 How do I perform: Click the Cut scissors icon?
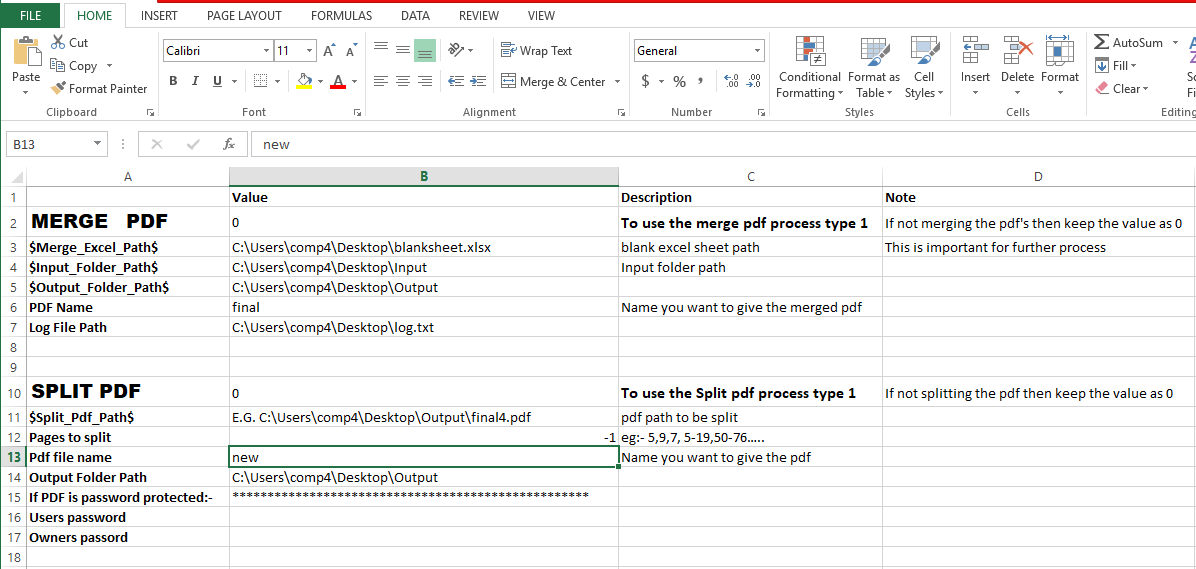coord(57,43)
